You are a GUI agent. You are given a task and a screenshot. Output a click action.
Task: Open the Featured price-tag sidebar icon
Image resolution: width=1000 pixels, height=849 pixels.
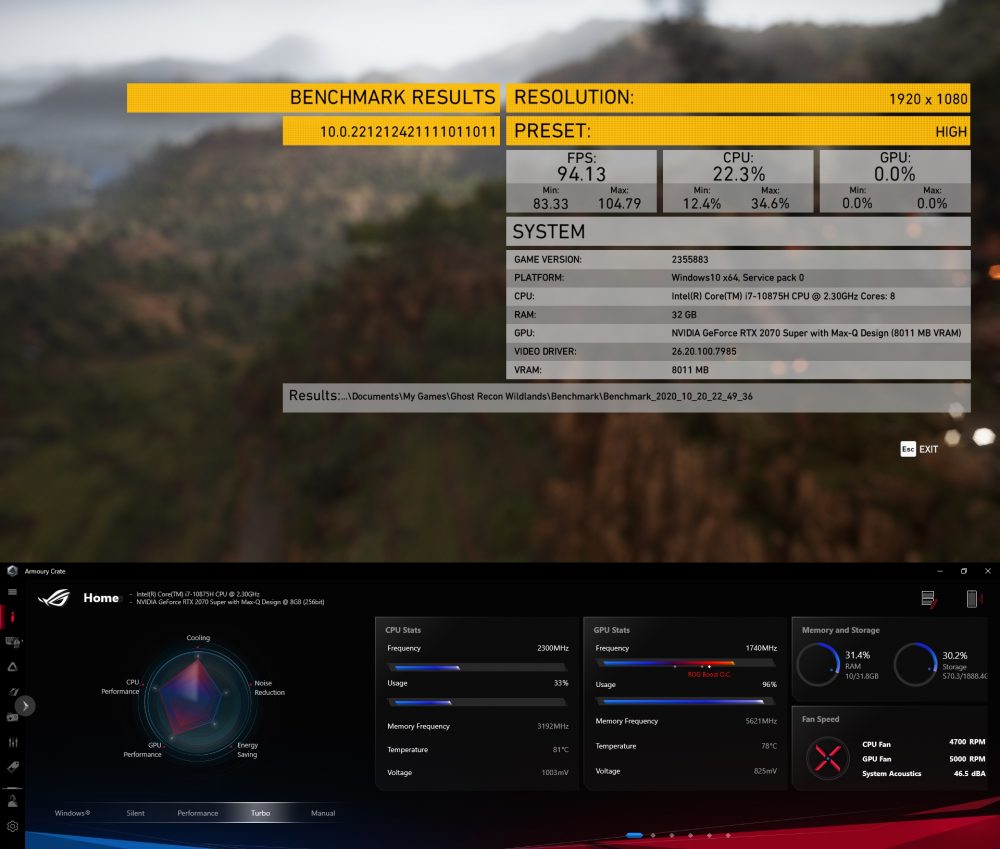12,767
